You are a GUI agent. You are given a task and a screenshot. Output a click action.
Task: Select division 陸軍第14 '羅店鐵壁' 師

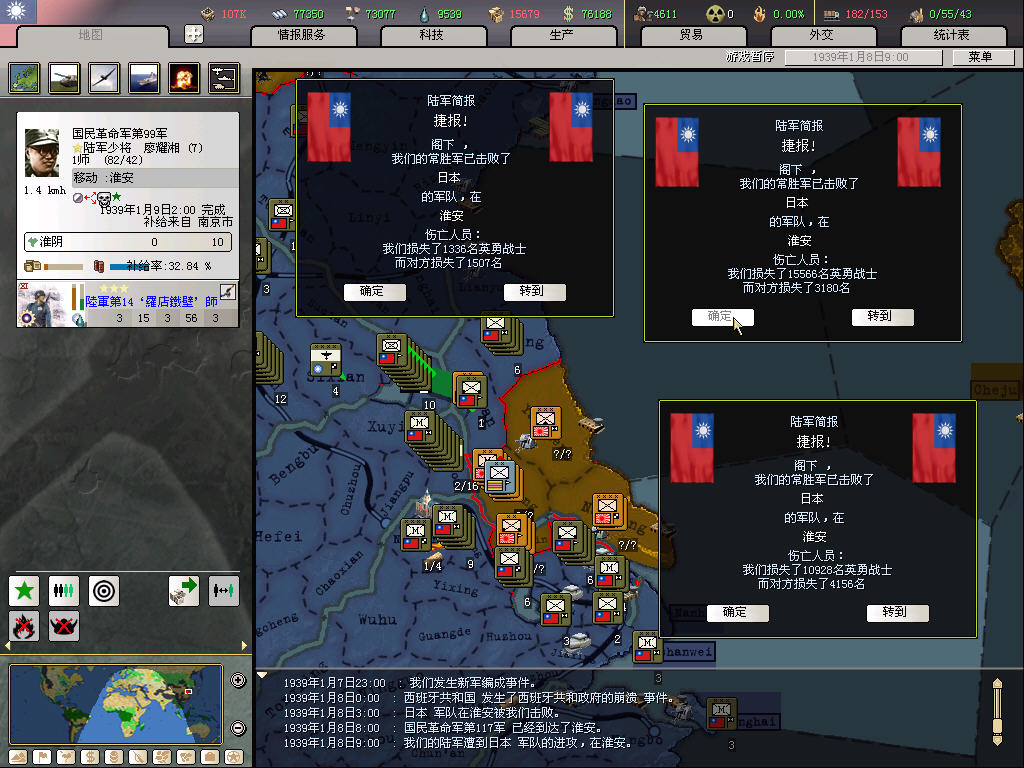pos(128,304)
